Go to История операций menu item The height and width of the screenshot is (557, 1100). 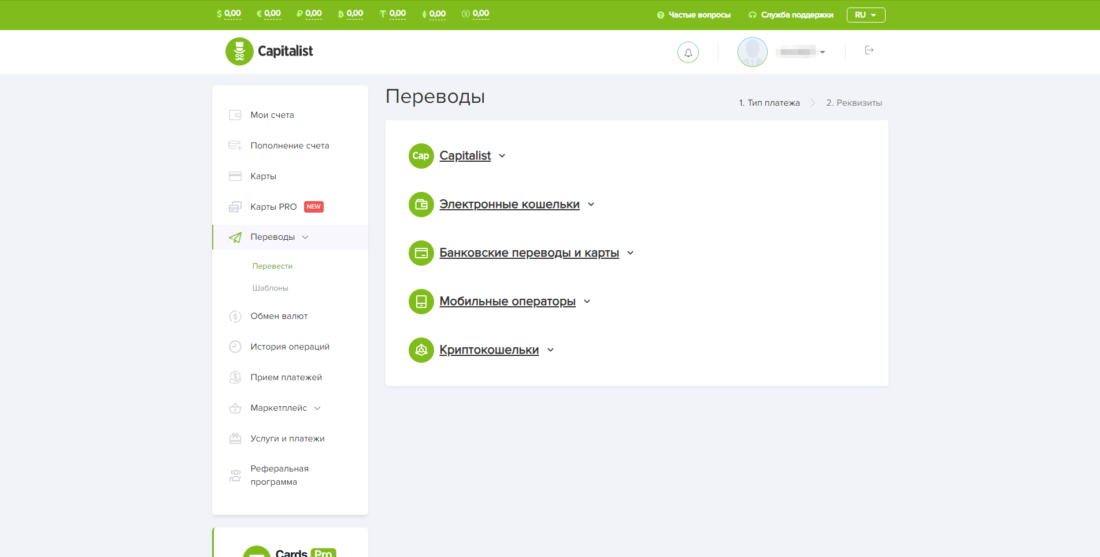tap(289, 347)
